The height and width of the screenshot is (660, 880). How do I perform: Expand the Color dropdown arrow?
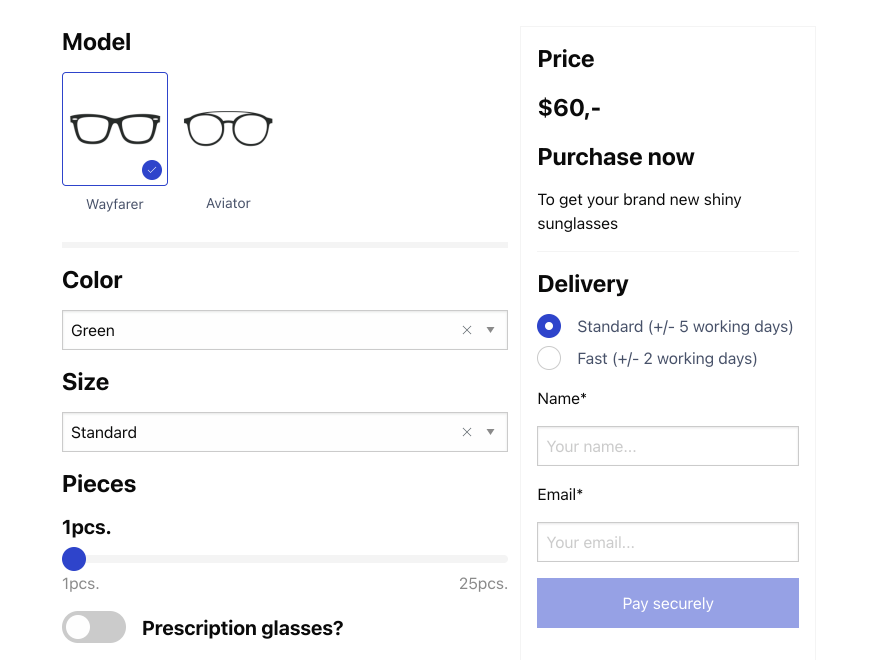pos(490,330)
